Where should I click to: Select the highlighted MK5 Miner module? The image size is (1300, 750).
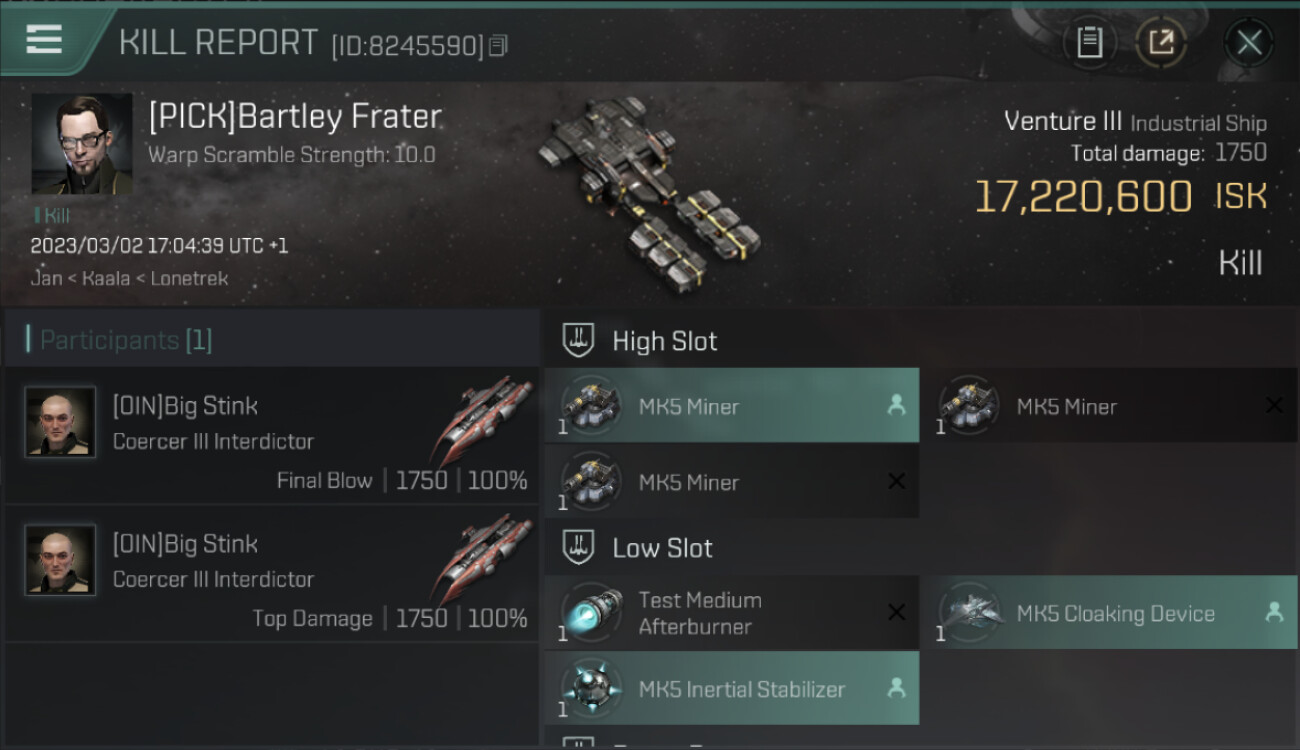(x=731, y=406)
